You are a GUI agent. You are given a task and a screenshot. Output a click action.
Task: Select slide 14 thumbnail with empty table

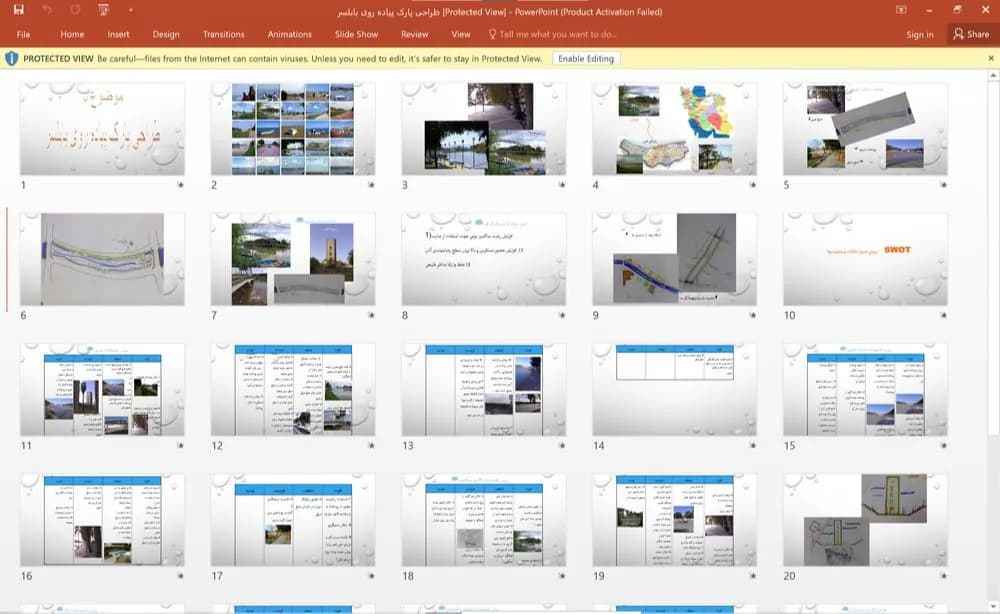[x=674, y=390]
